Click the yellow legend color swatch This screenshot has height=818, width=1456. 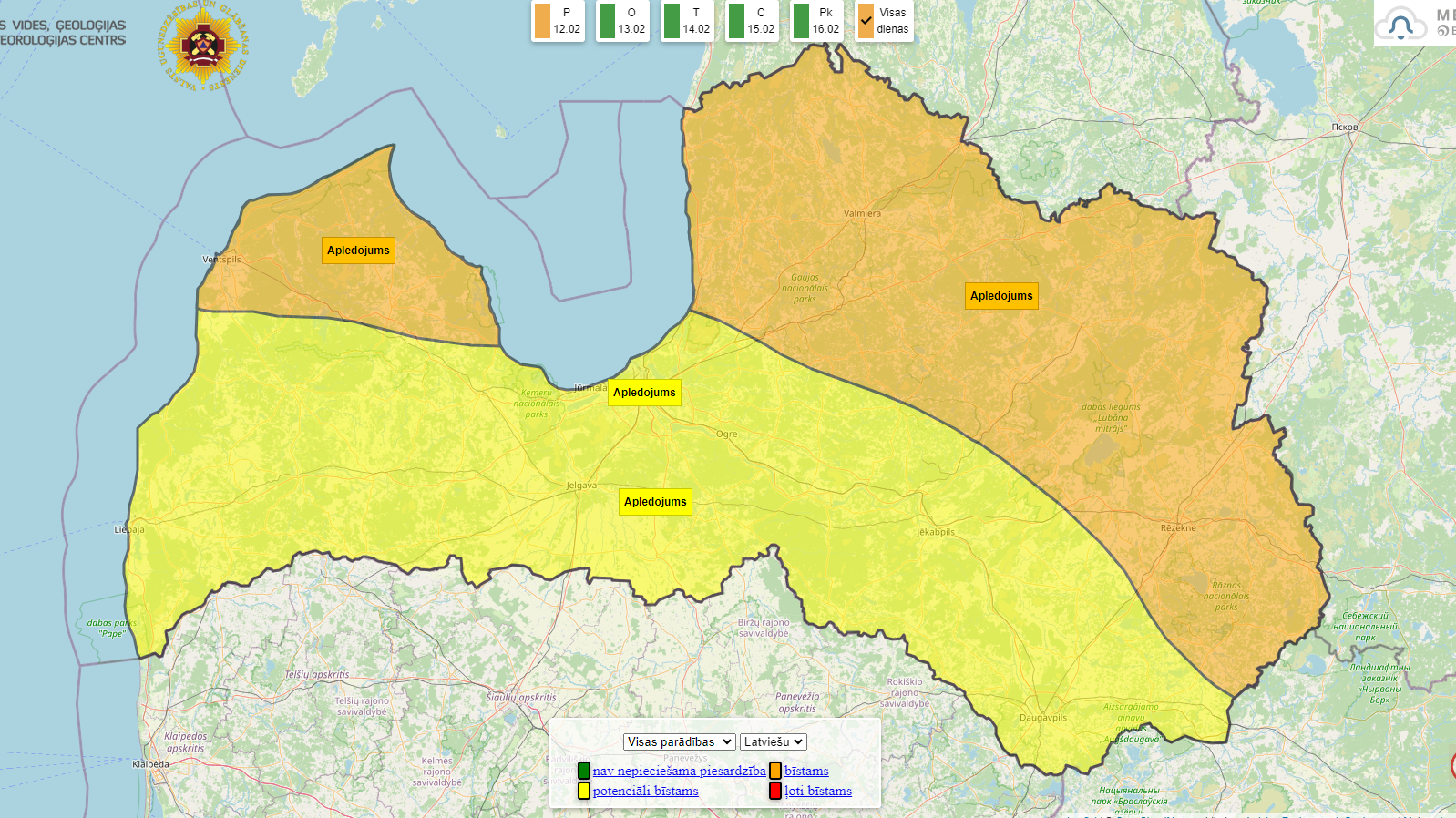584,791
